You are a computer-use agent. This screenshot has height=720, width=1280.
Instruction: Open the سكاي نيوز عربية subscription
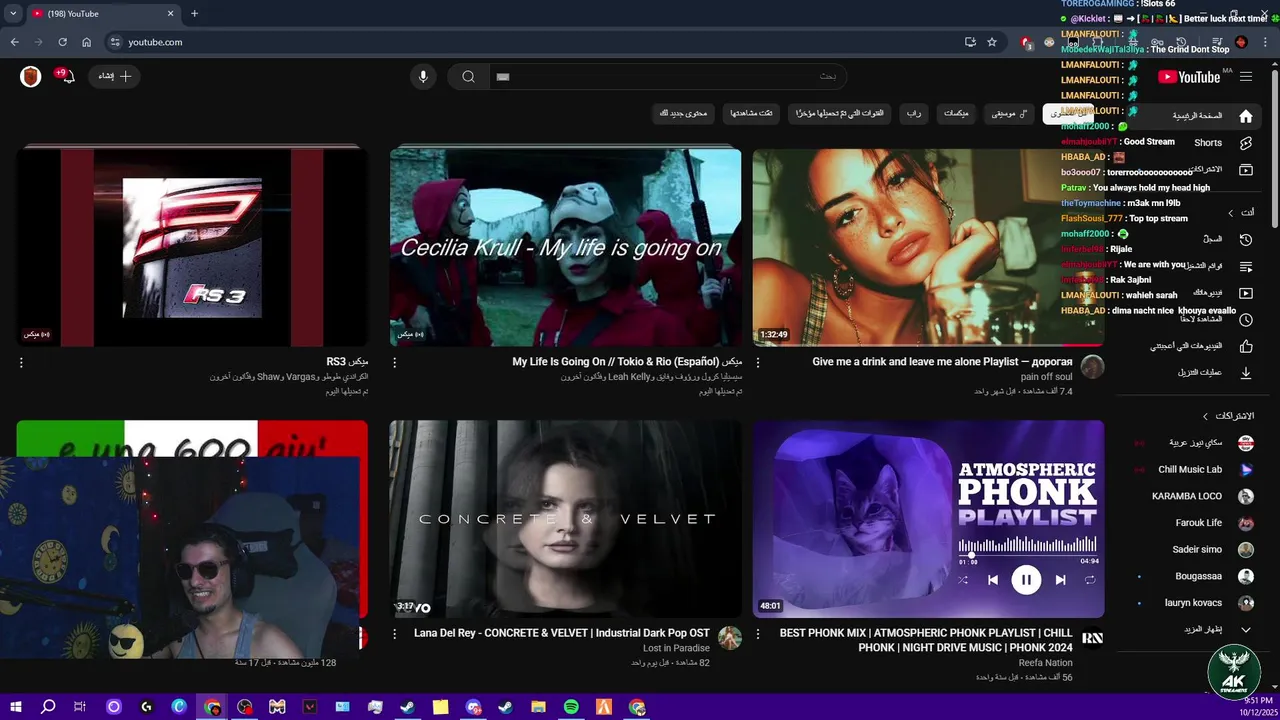[x=1195, y=443]
